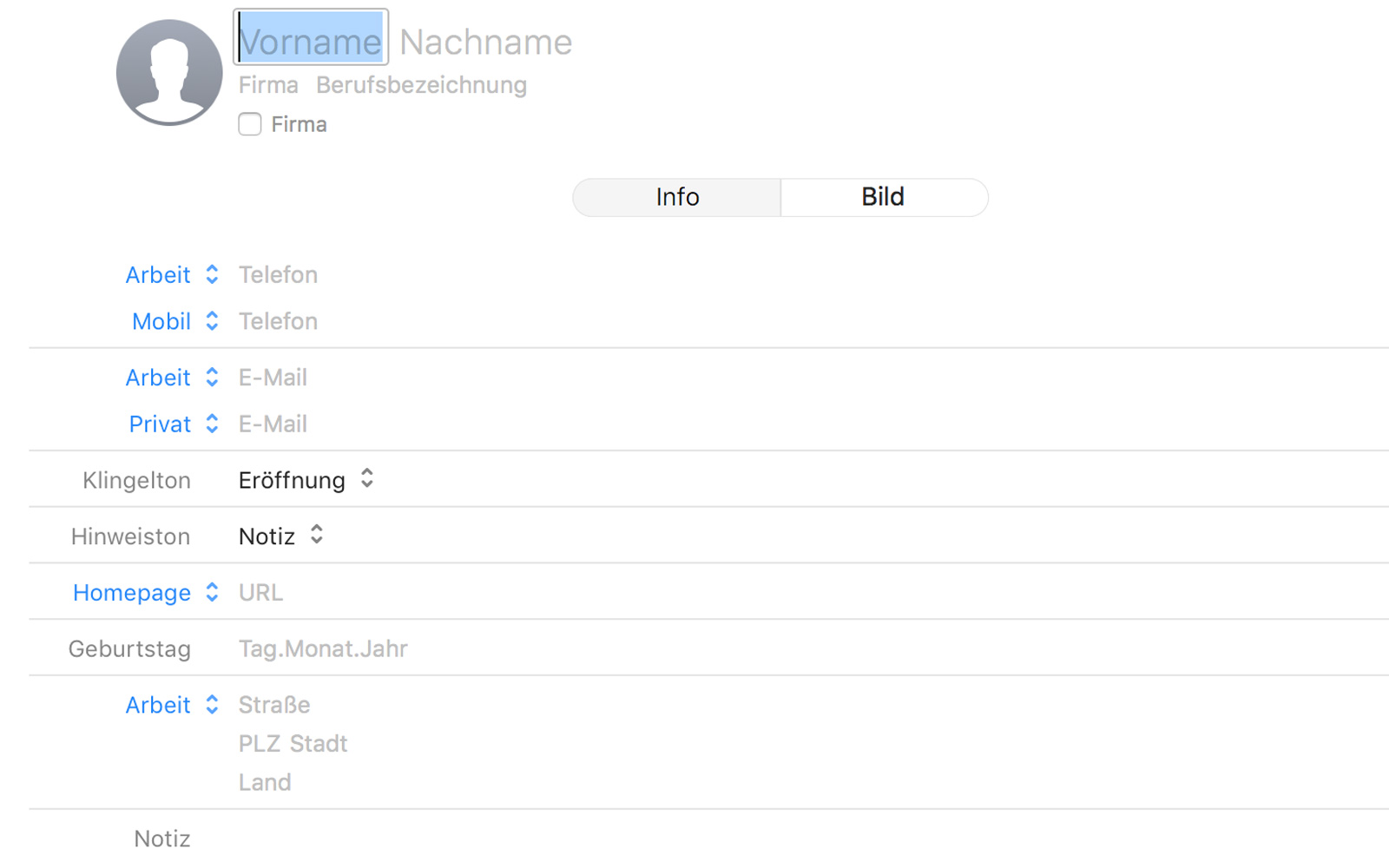Click the PLZ Stadt address field
The image size is (1389, 868).
coord(293,744)
